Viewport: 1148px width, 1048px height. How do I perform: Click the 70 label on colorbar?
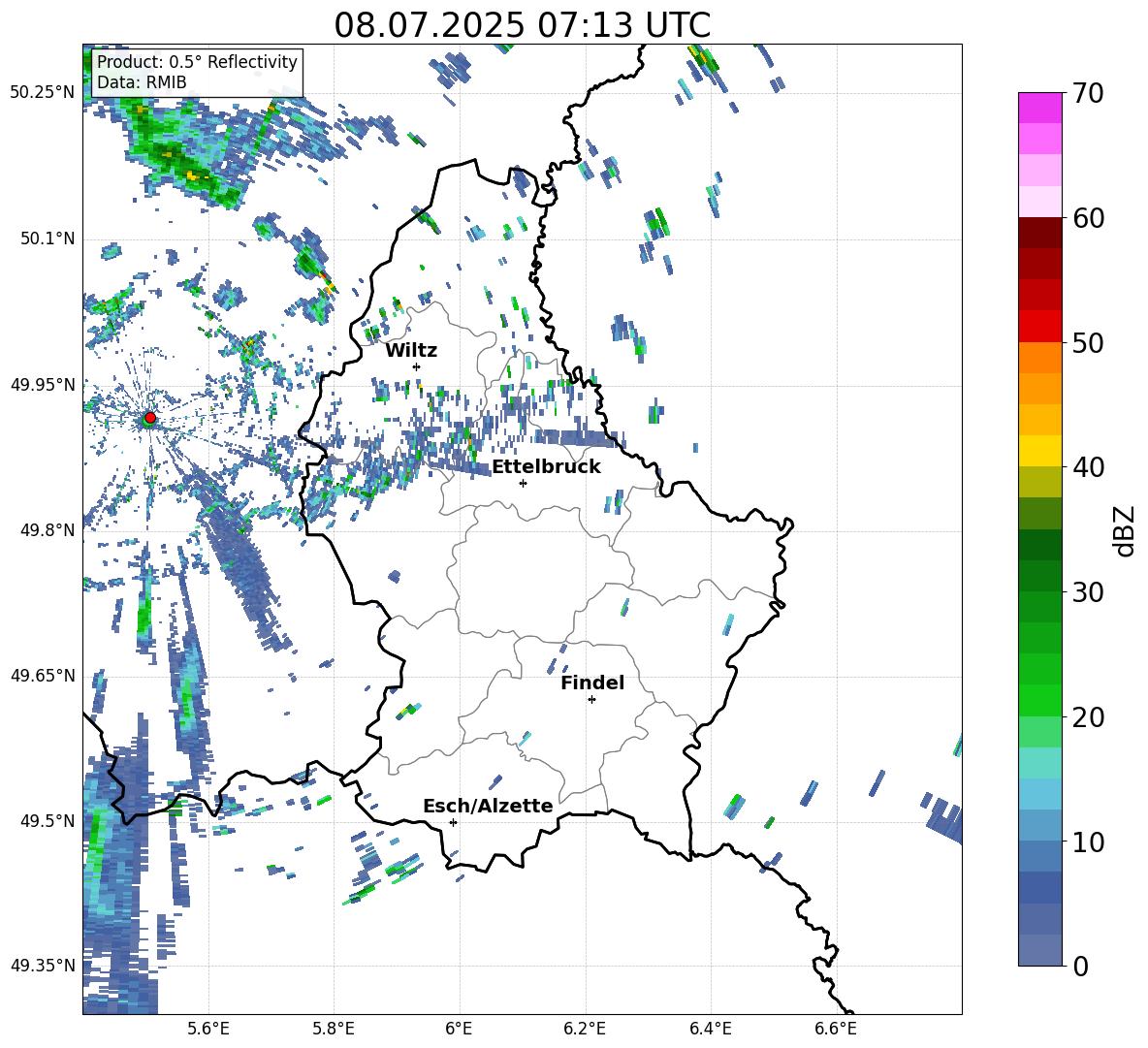[1088, 93]
